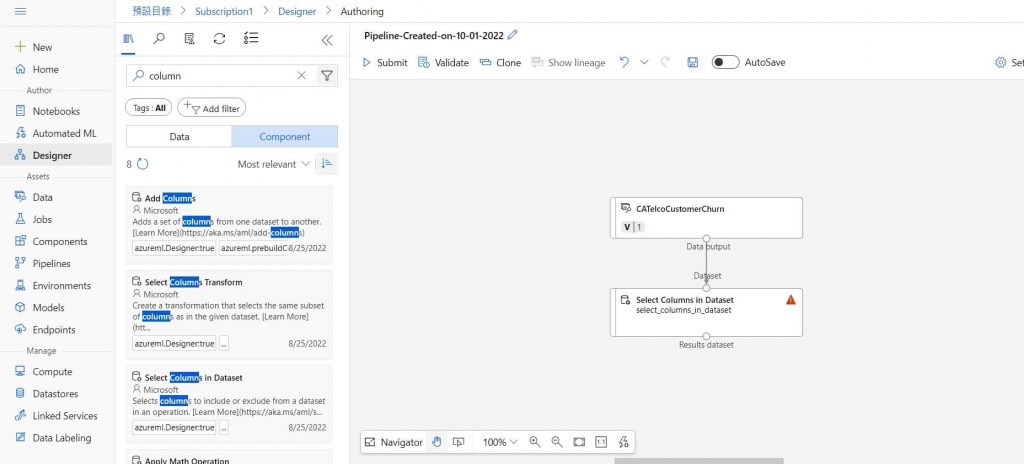Switch to the Data tab
The height and width of the screenshot is (464, 1024).
click(179, 137)
